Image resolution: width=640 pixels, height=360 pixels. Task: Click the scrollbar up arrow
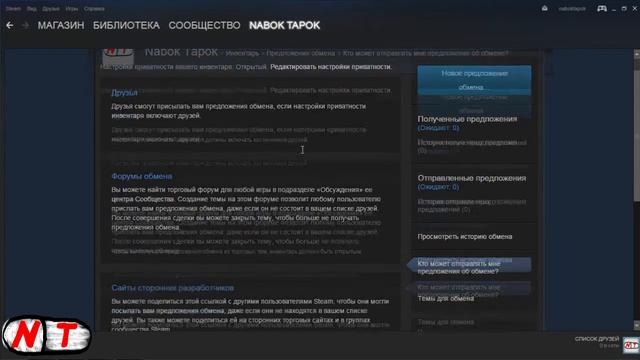tap(636, 53)
